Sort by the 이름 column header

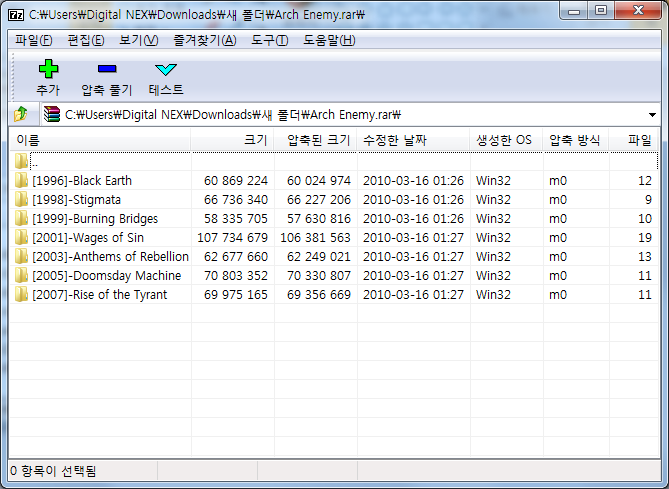click(100, 140)
